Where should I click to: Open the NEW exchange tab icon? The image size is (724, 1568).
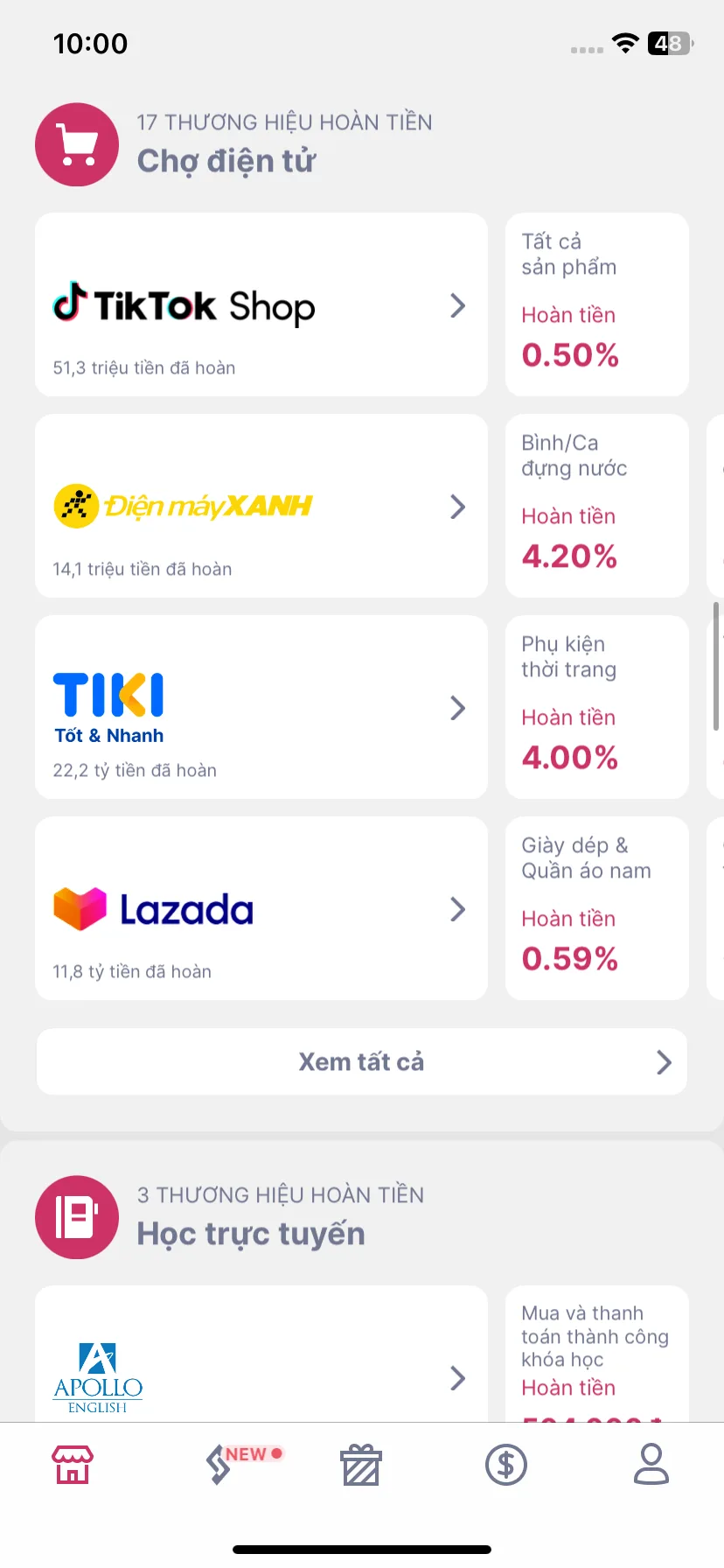pos(219,1465)
